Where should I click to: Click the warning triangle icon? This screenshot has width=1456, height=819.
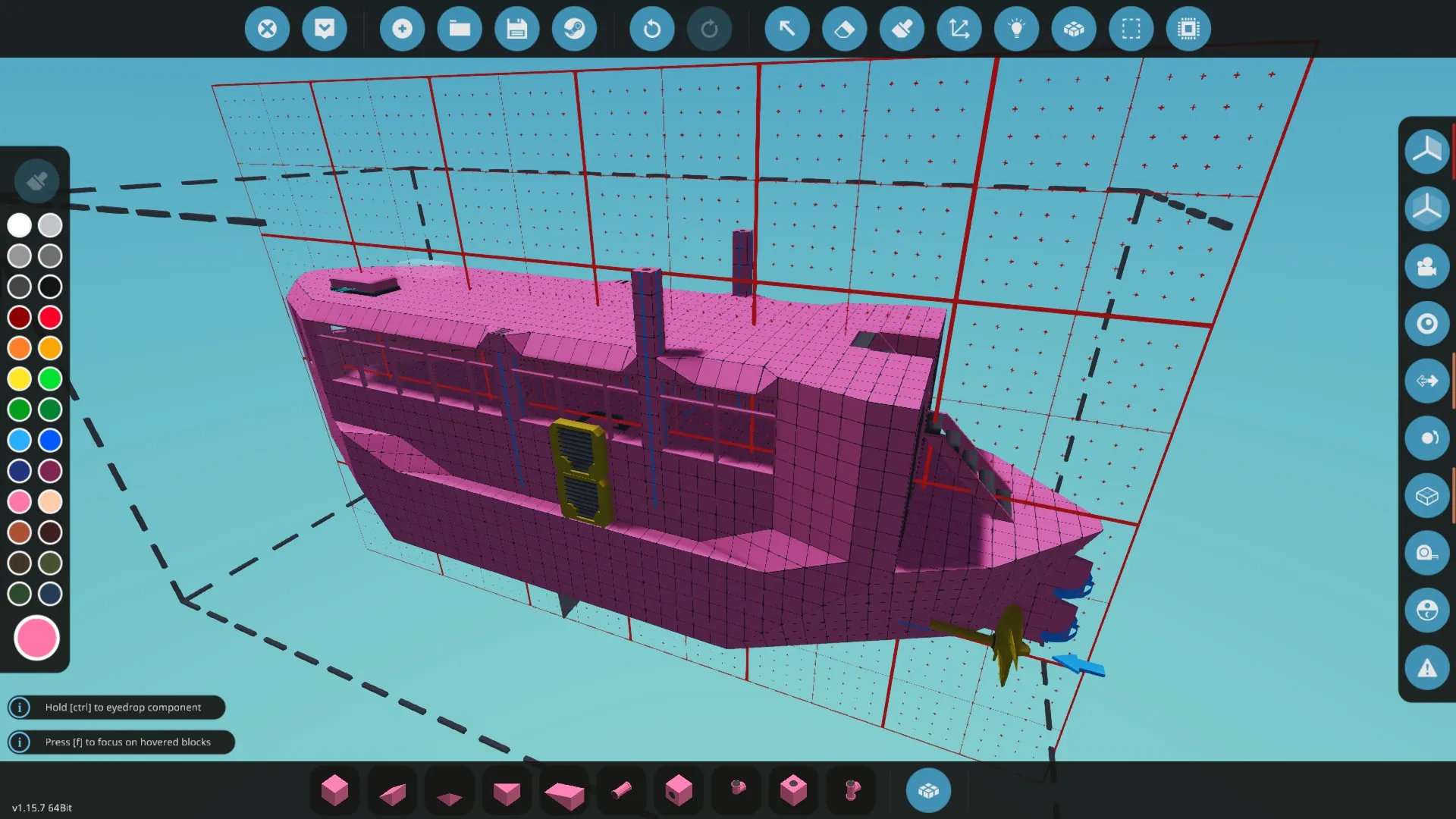[1426, 668]
